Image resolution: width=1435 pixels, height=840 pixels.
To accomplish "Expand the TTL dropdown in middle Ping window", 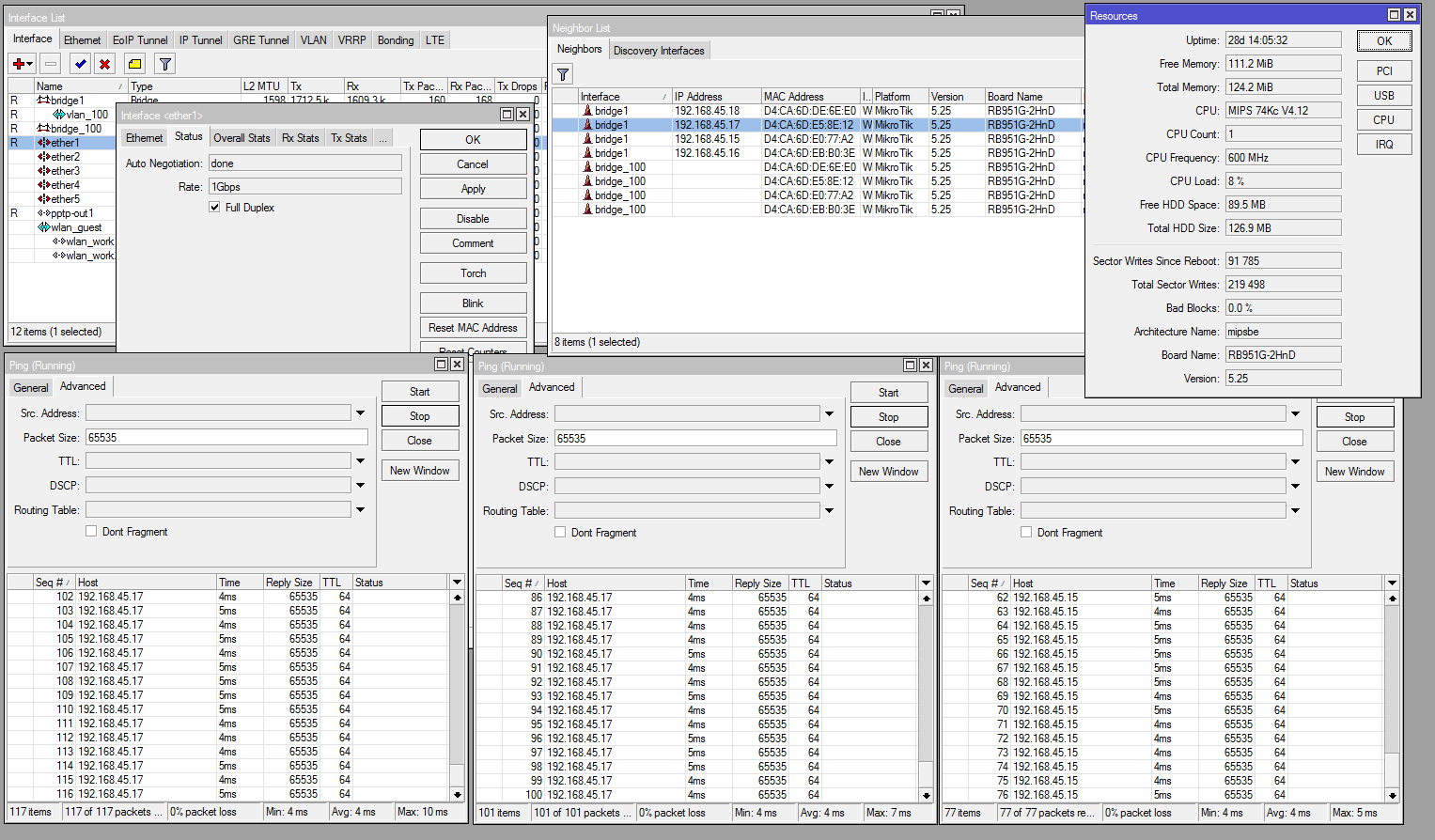I will (x=829, y=462).
